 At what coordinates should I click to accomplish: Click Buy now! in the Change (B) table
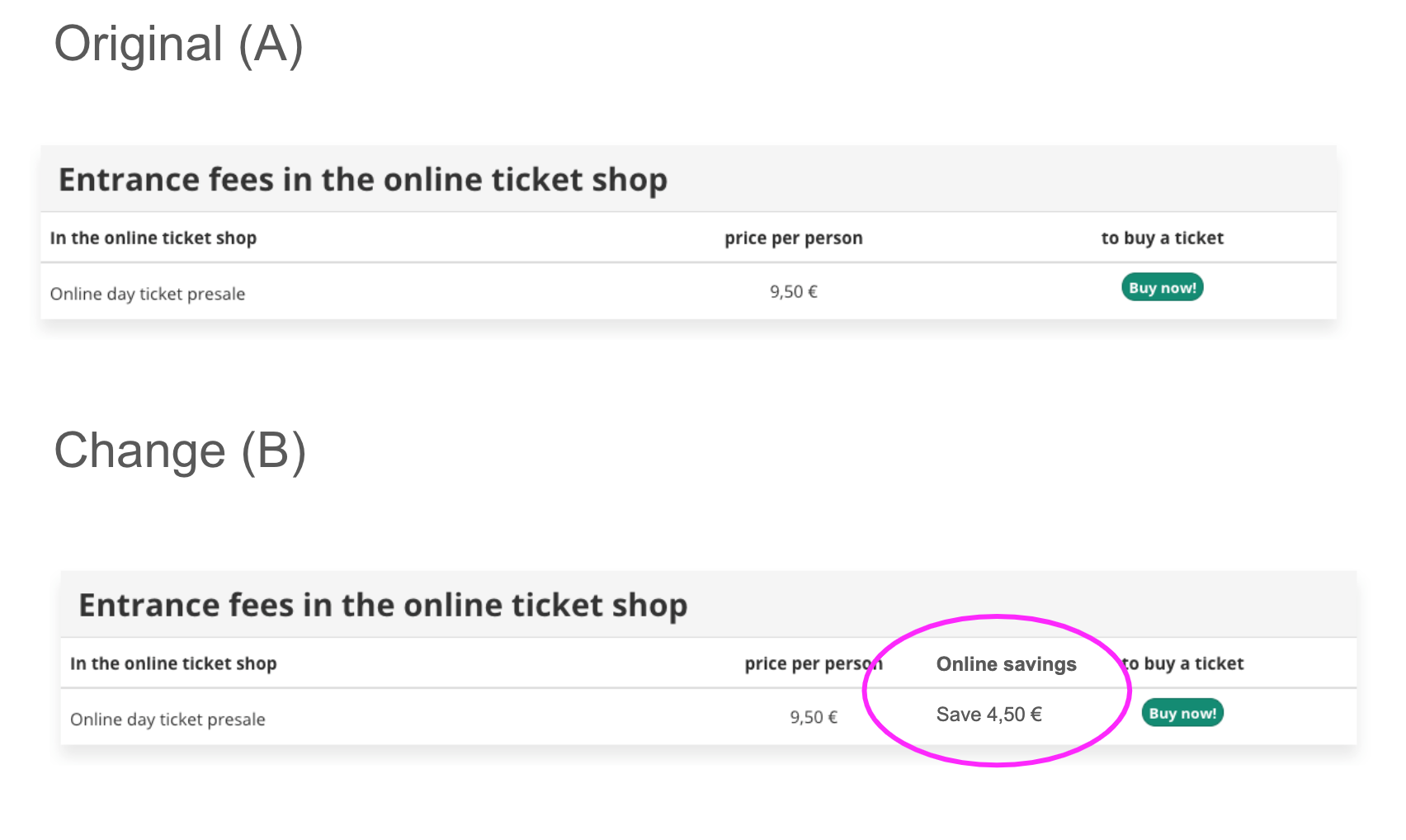click(x=1182, y=714)
